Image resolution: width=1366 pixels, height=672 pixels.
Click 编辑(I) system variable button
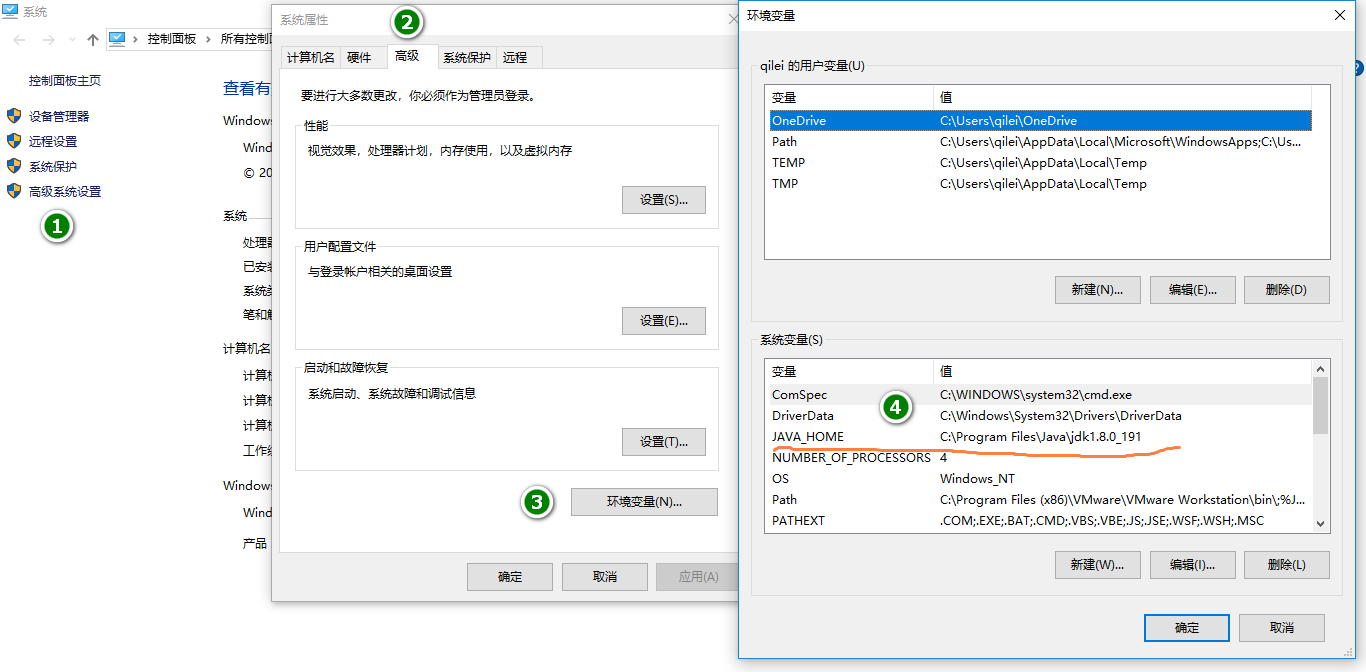point(1192,564)
